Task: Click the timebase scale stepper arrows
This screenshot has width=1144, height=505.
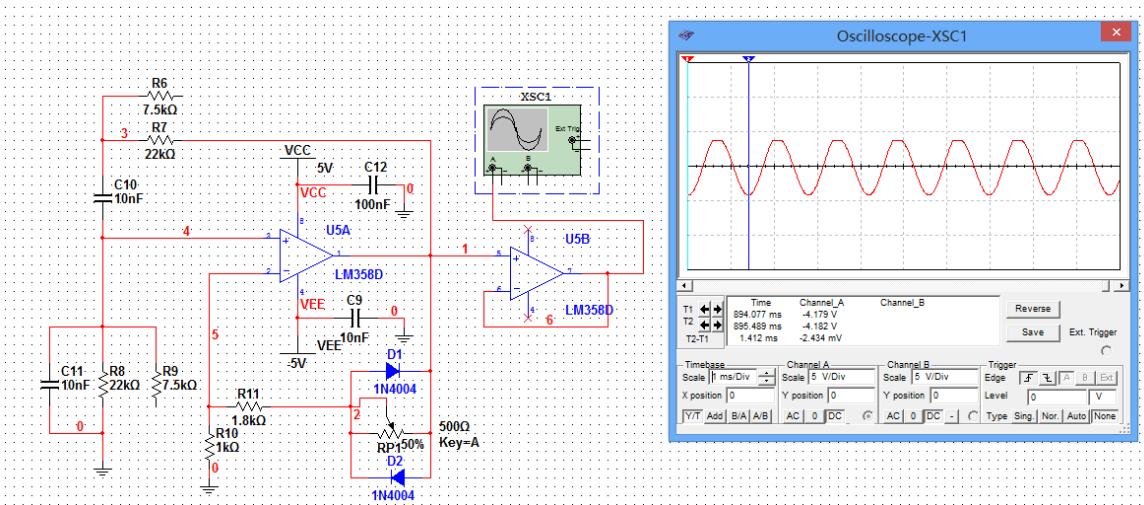Action: tap(768, 378)
